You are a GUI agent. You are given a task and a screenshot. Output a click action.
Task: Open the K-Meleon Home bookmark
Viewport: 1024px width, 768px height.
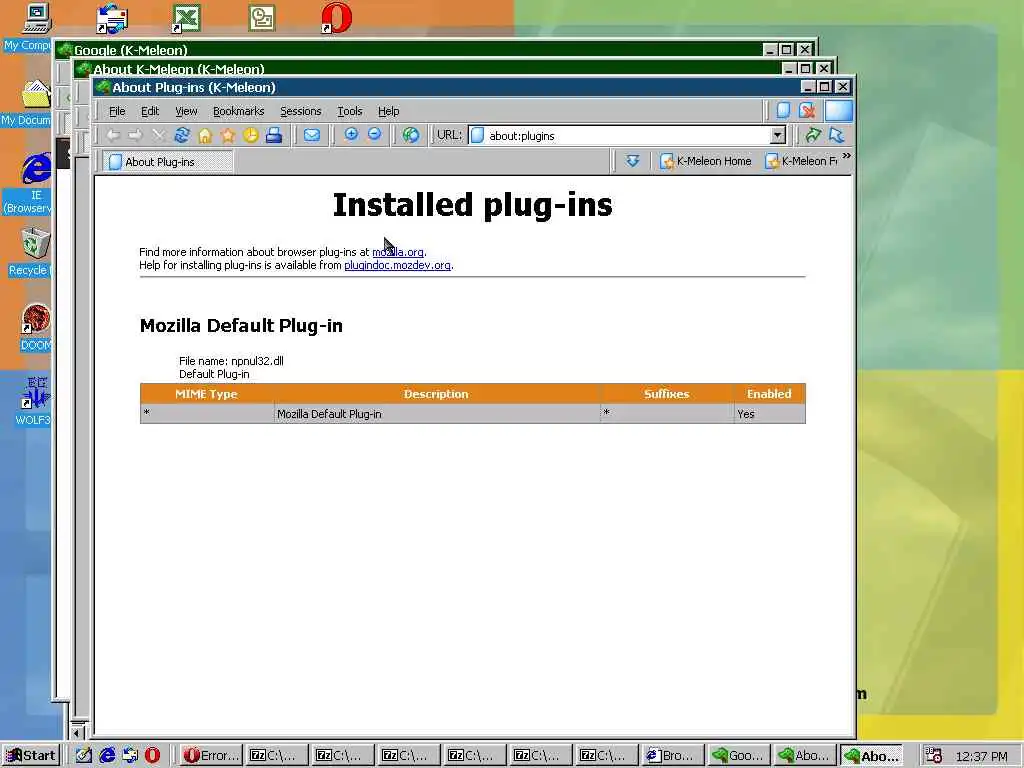pos(706,161)
